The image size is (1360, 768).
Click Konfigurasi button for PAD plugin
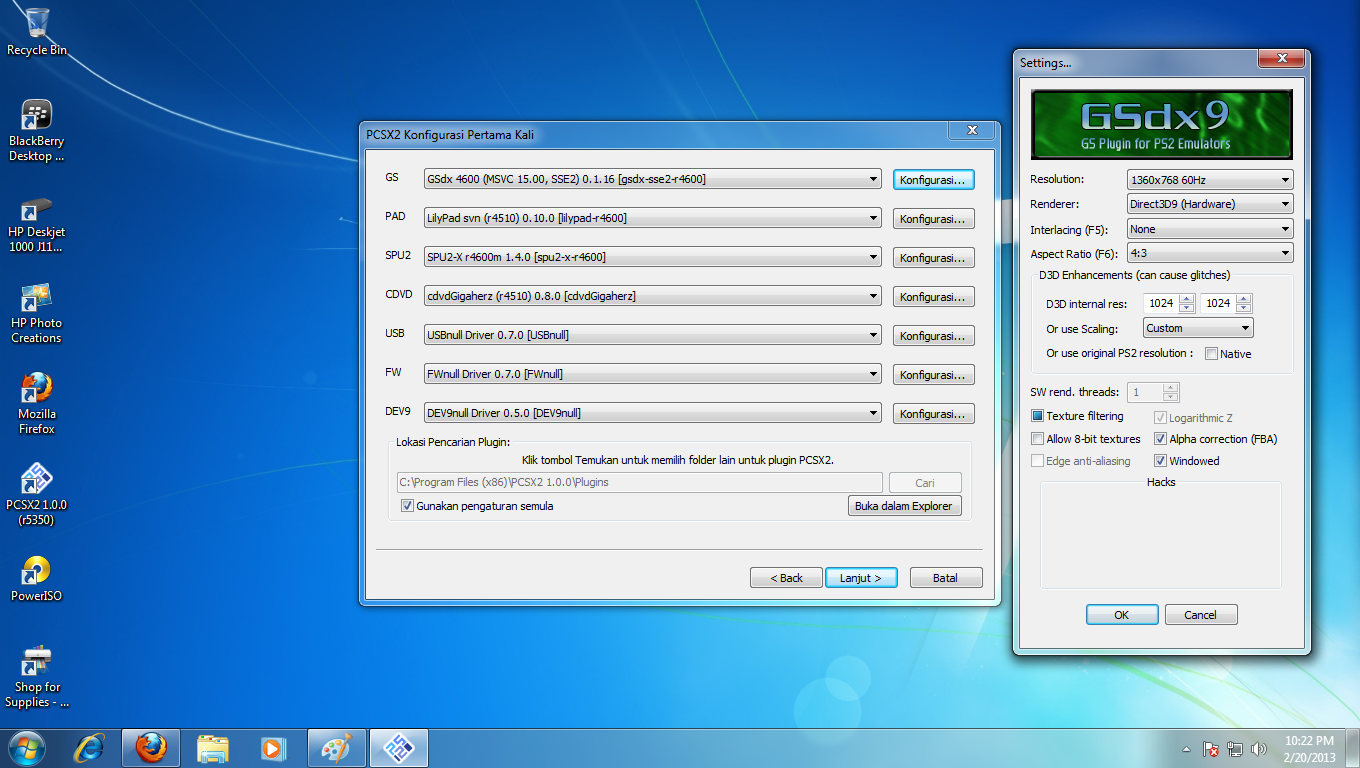pyautogui.click(x=933, y=219)
